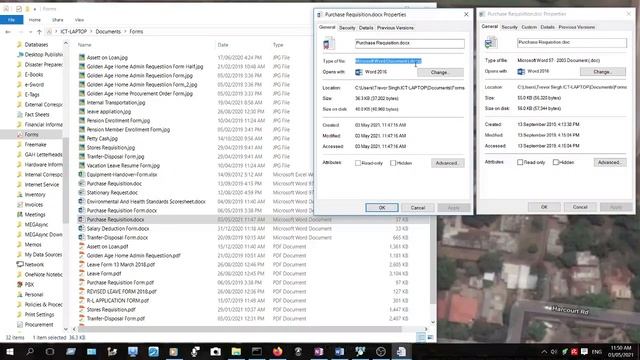The width and height of the screenshot is (640, 360).
Task: Select the Forms folder in navigation pane
Action: tap(31, 134)
